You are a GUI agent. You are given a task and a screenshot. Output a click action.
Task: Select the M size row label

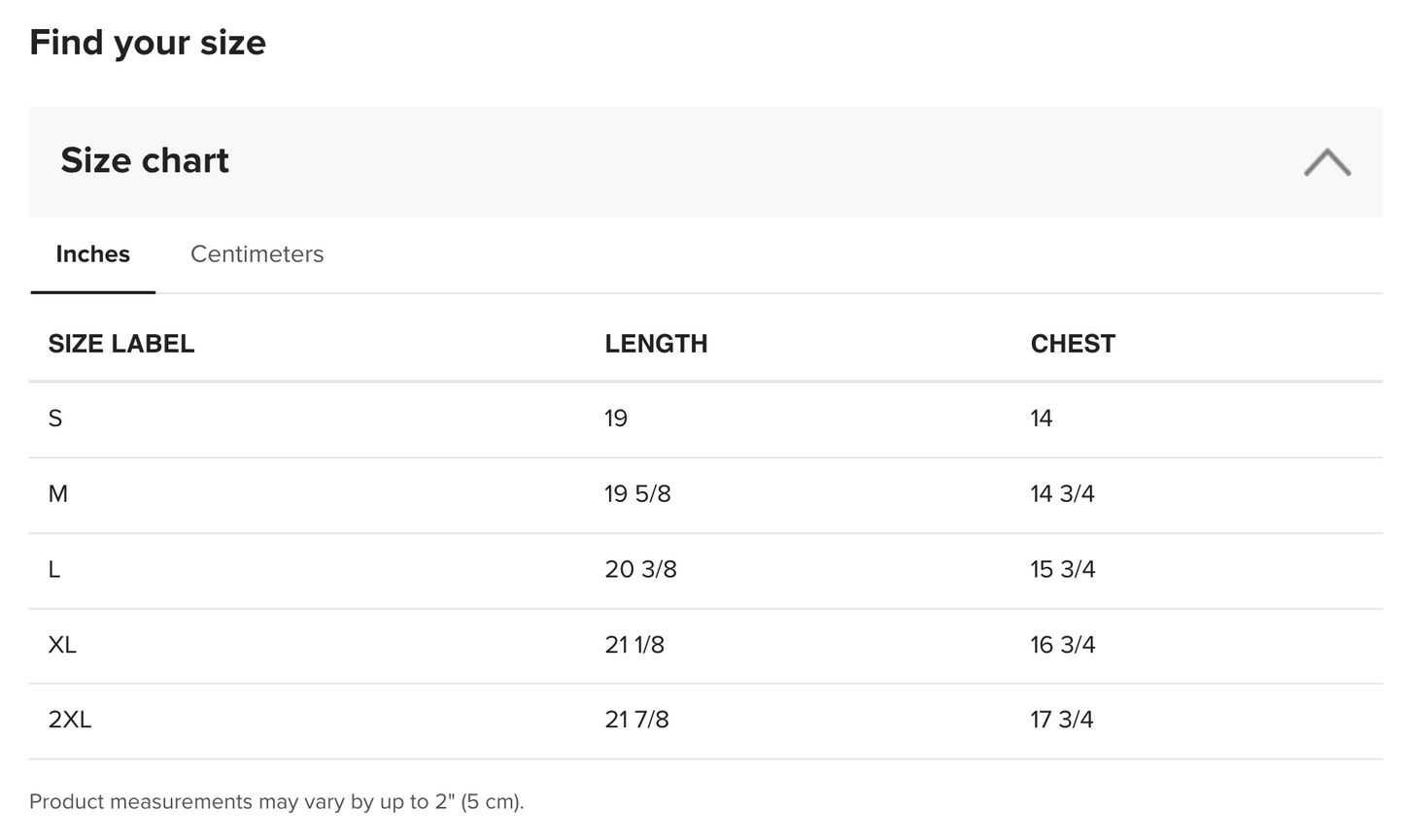tap(58, 494)
